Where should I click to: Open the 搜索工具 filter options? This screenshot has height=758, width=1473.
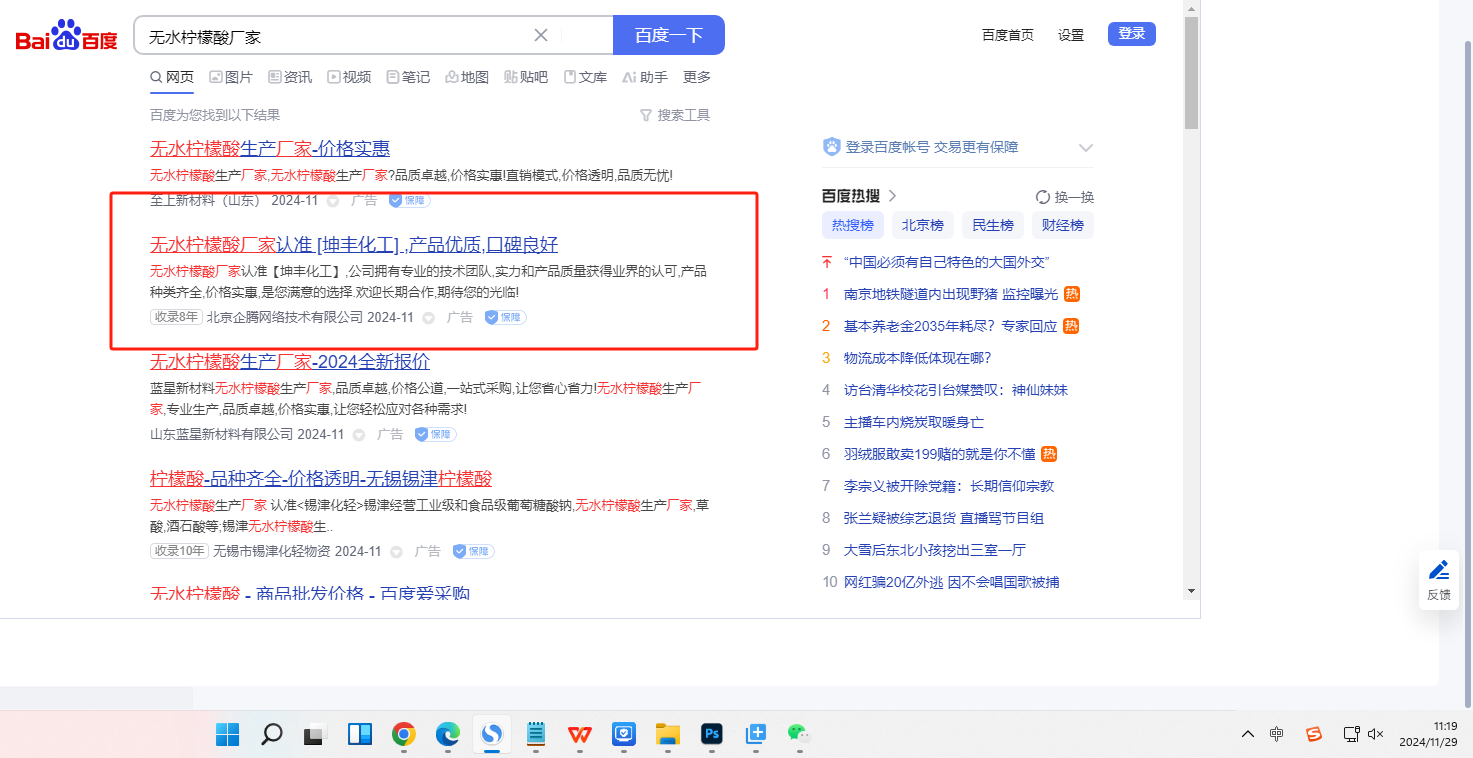[675, 115]
